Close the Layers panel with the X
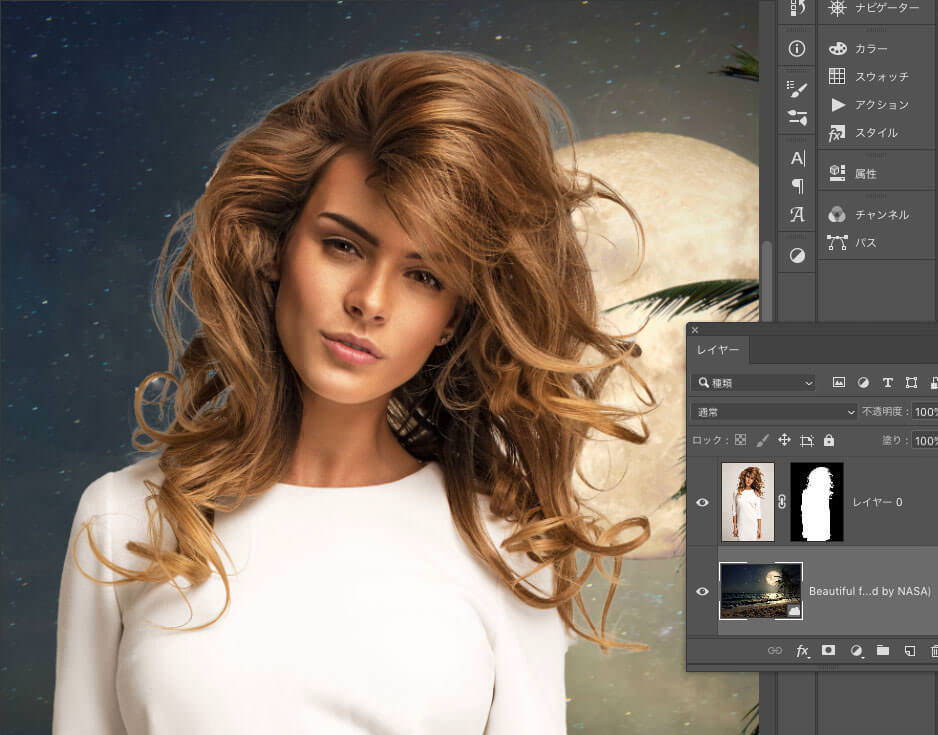This screenshot has width=938, height=735. point(695,330)
